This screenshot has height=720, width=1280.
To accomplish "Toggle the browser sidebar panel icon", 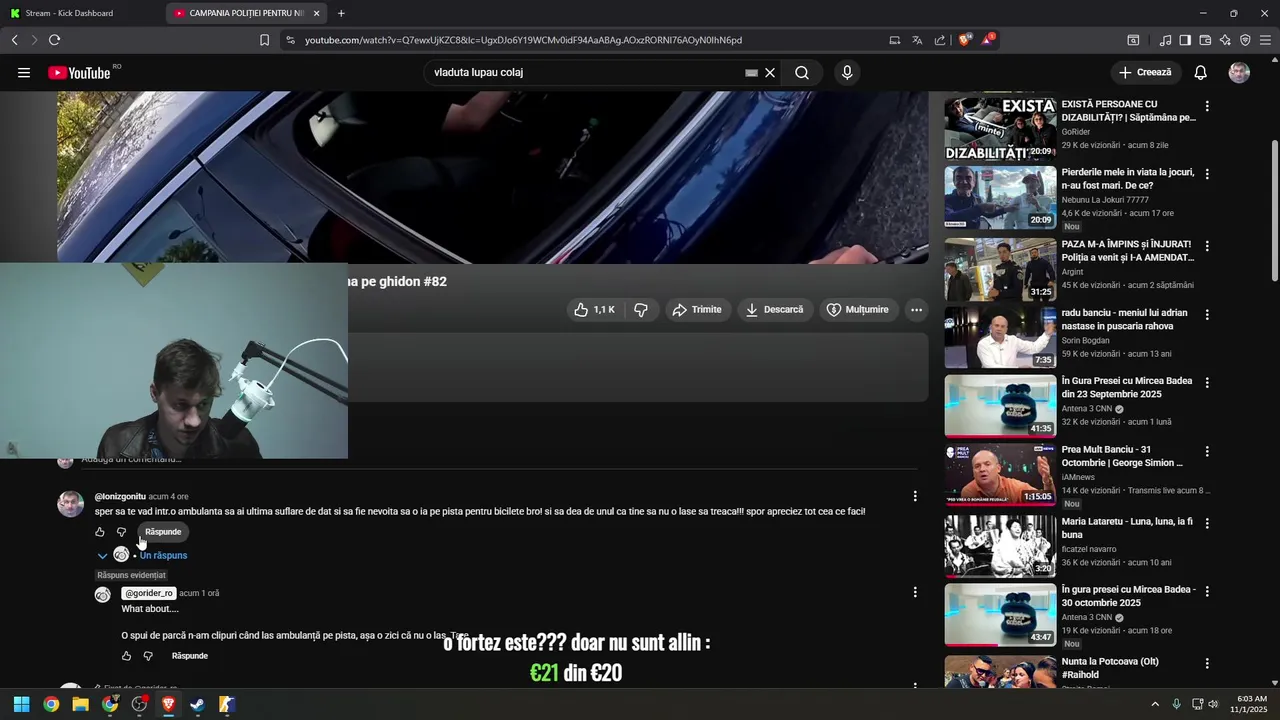I will click(1185, 40).
